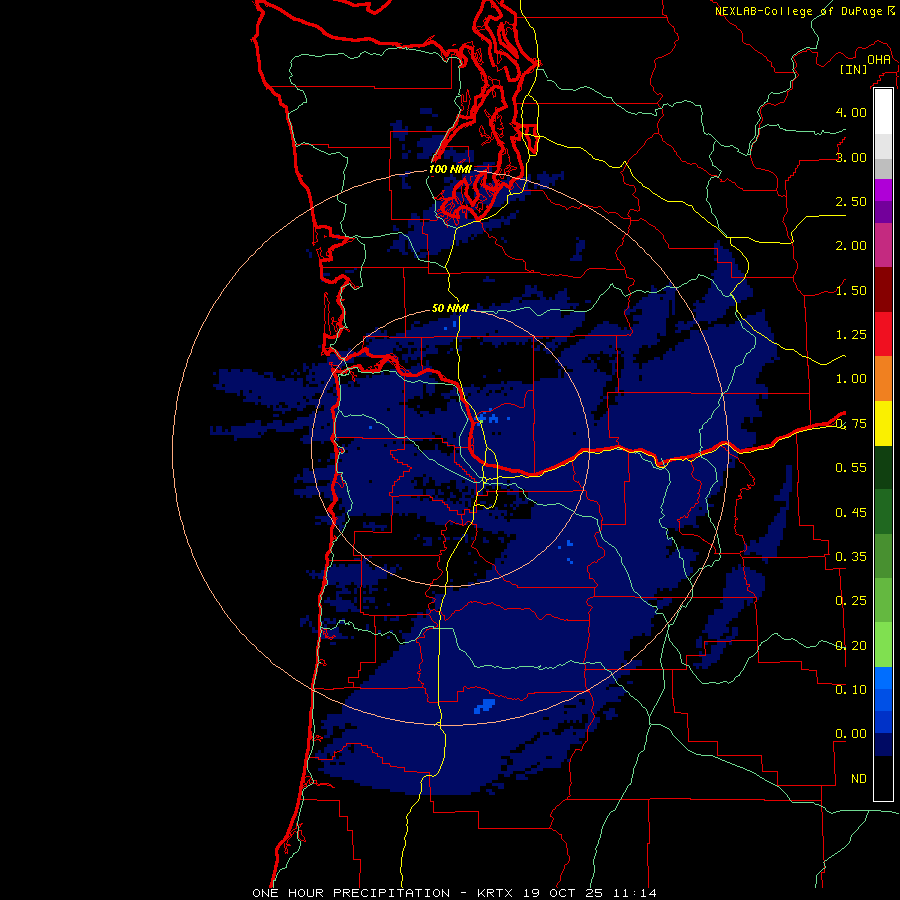Click the ND legend label

pyautogui.click(x=859, y=778)
